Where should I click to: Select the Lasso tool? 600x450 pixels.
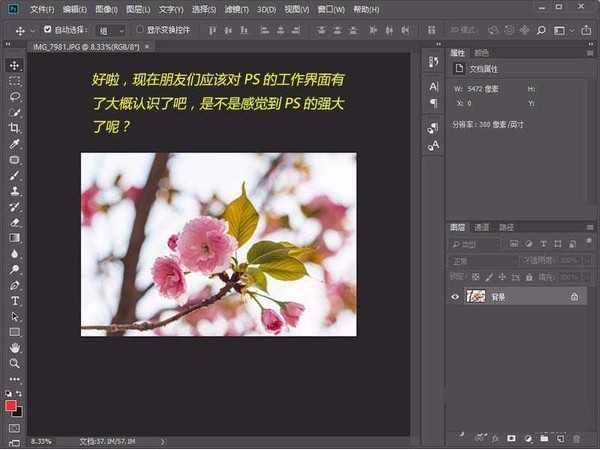click(x=14, y=97)
